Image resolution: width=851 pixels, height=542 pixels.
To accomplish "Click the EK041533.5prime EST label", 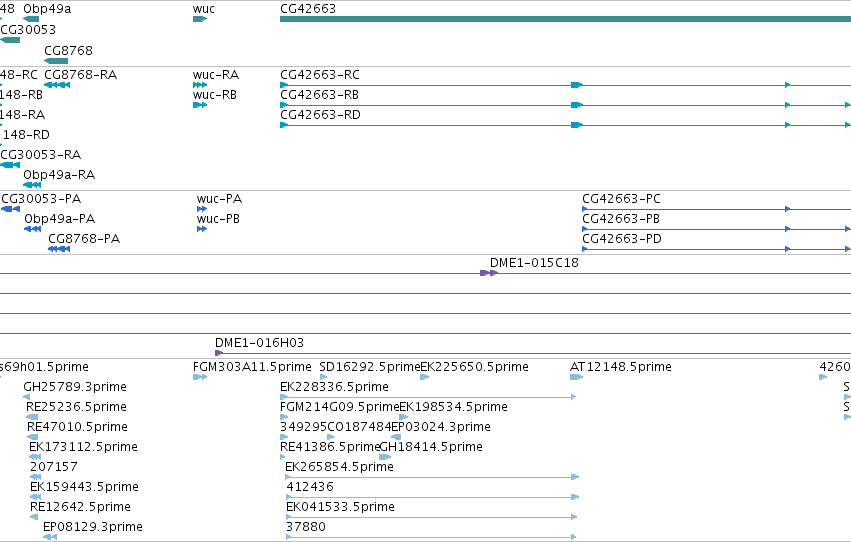I will pos(340,507).
